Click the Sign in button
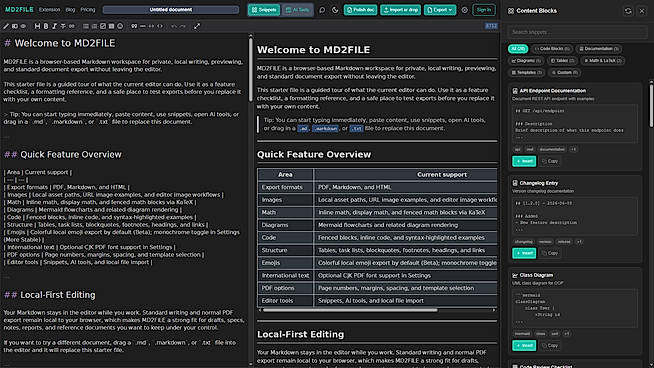The height and width of the screenshot is (368, 654). 484,10
